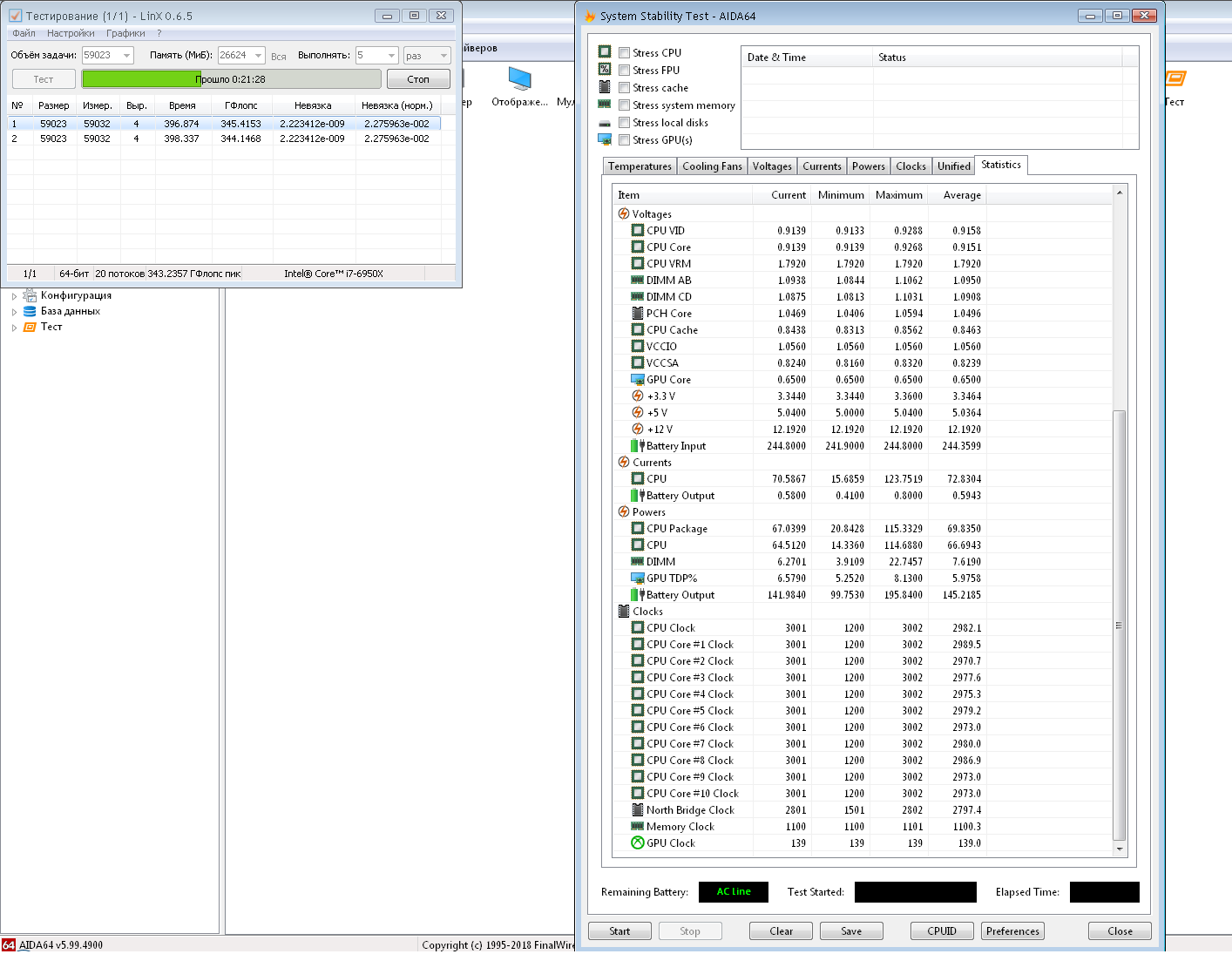Click the LinX window title icon
Screen dimensions: 1232x954
(x=15, y=16)
